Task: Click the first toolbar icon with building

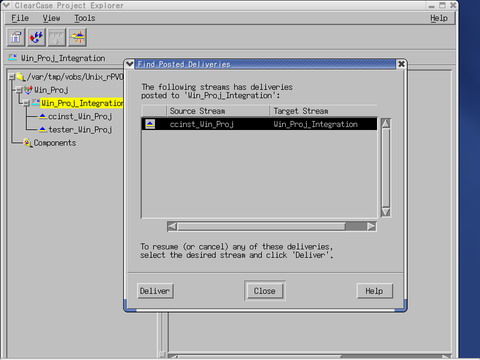Action: [16, 37]
